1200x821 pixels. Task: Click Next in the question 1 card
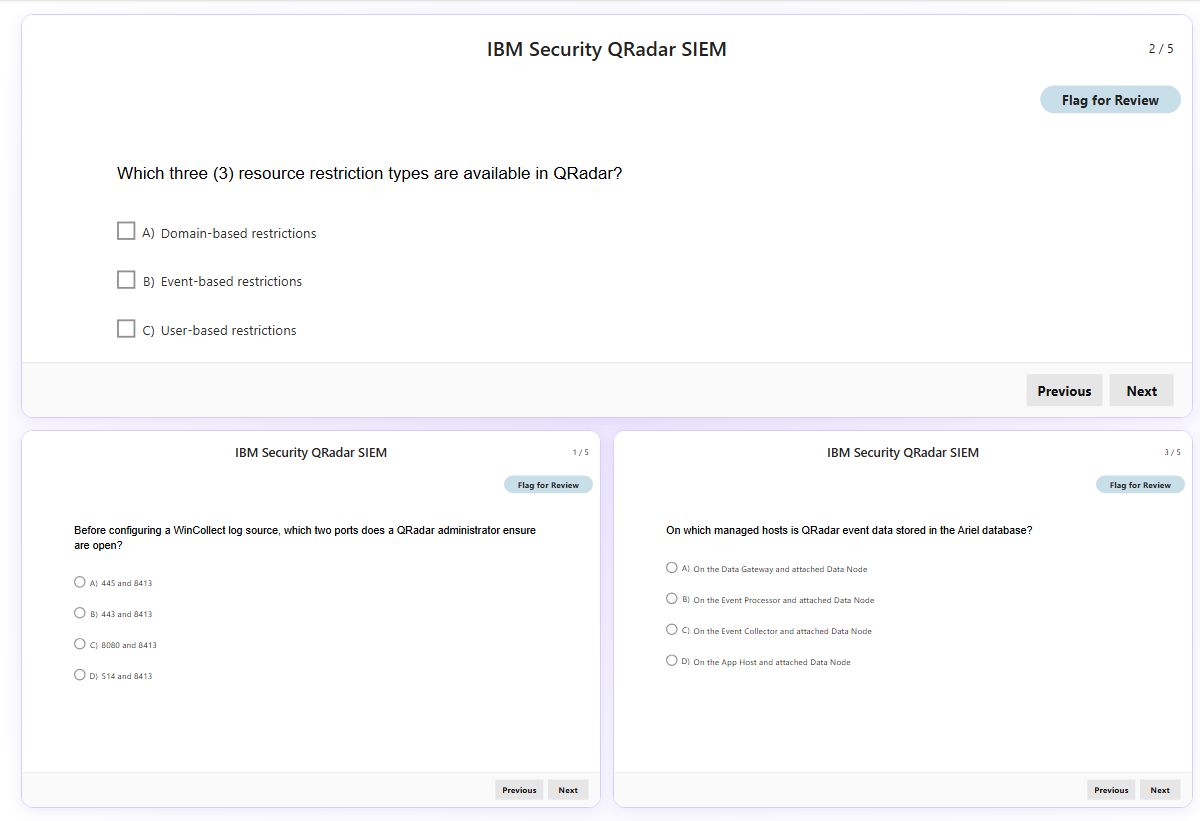click(568, 790)
